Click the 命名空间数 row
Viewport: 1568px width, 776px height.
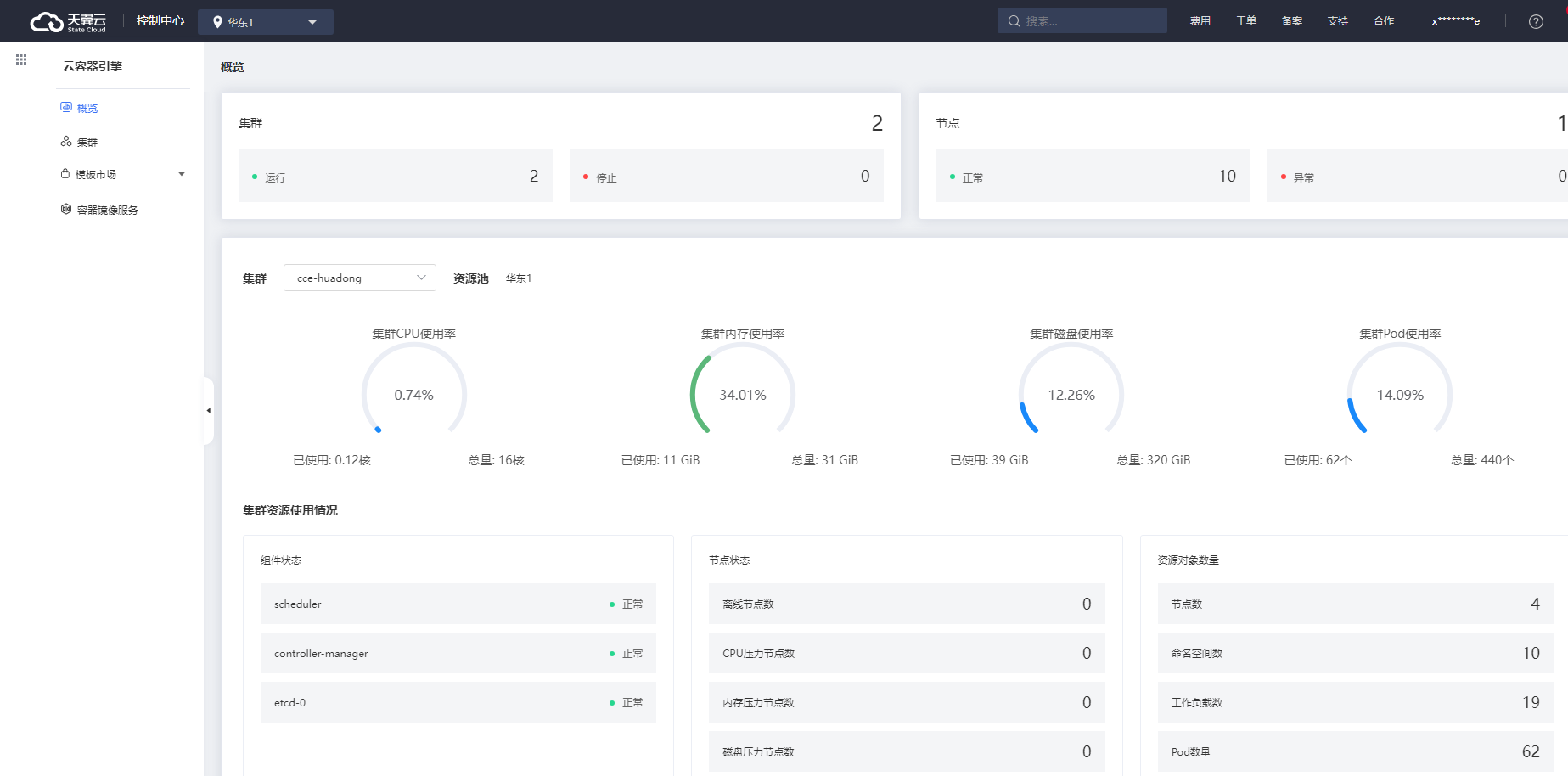coord(1356,653)
